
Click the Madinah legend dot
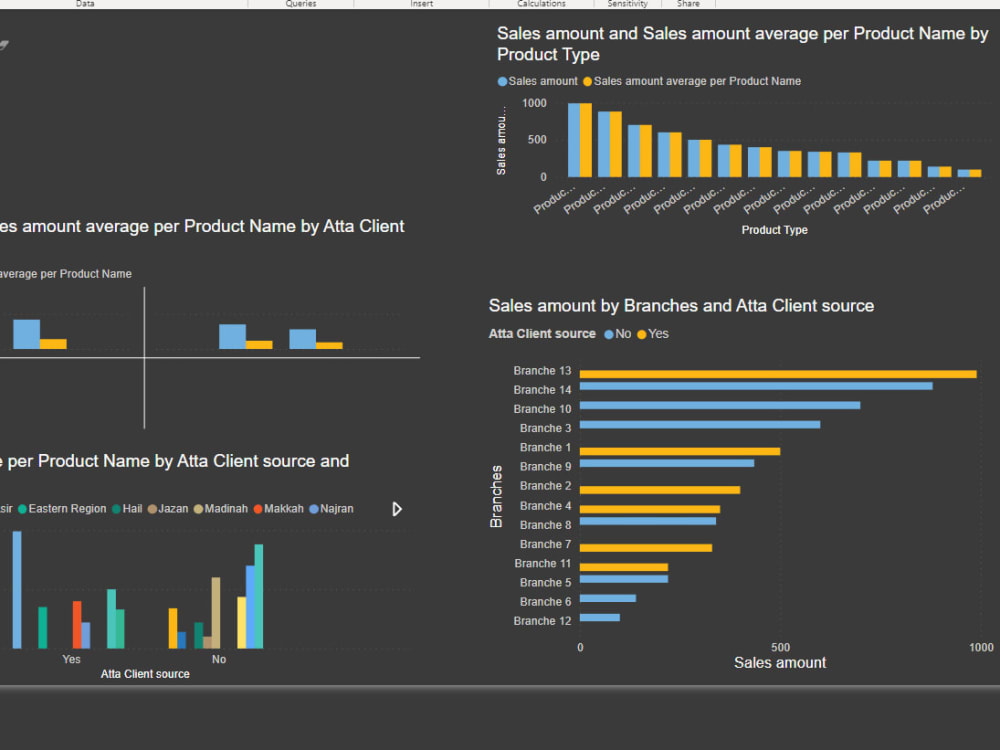pyautogui.click(x=196, y=509)
